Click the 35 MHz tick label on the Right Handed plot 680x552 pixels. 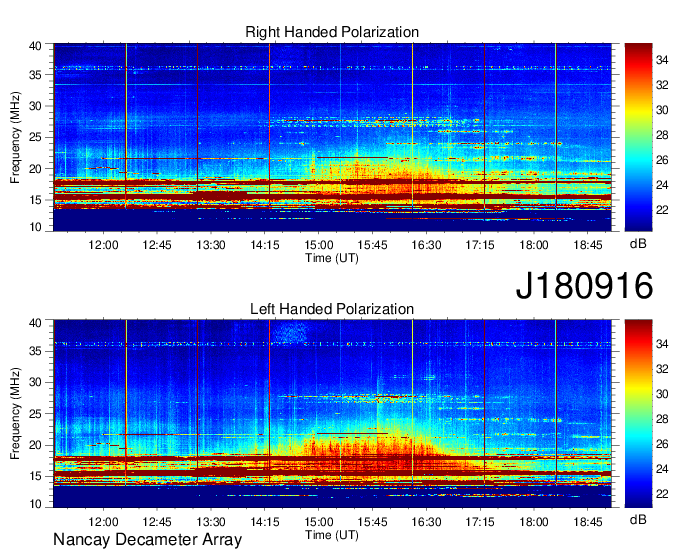pos(35,75)
